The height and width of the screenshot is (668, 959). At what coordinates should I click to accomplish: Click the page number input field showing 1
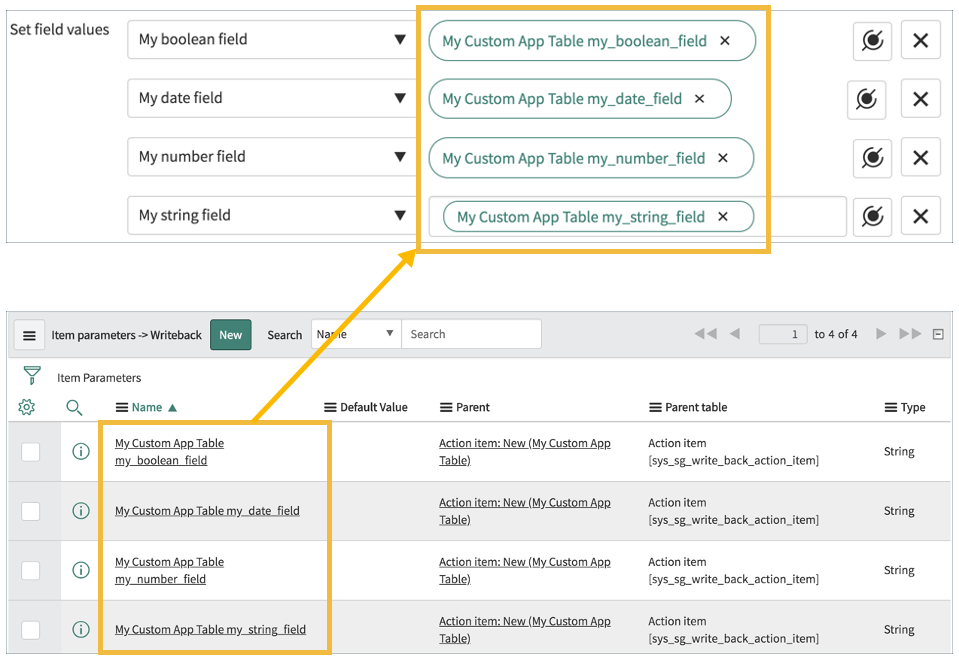783,334
